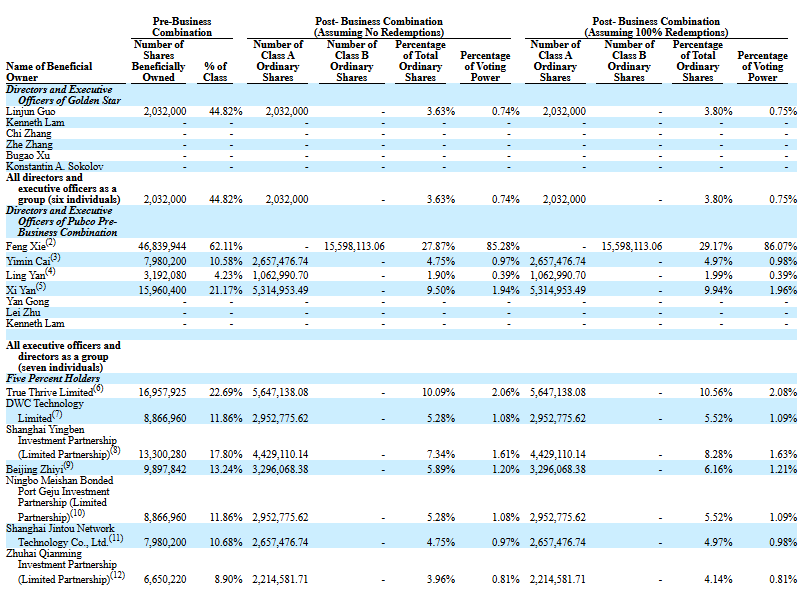Select the All executive officers and directors group label
Image resolution: width=802 pixels, height=591 pixels.
pyautogui.click(x=63, y=357)
